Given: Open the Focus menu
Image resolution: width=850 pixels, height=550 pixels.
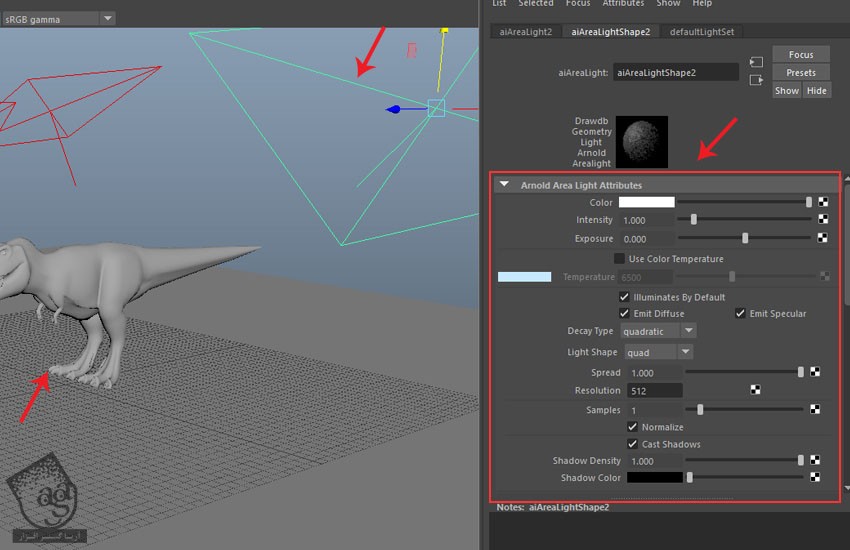Looking at the screenshot, I should 578,3.
